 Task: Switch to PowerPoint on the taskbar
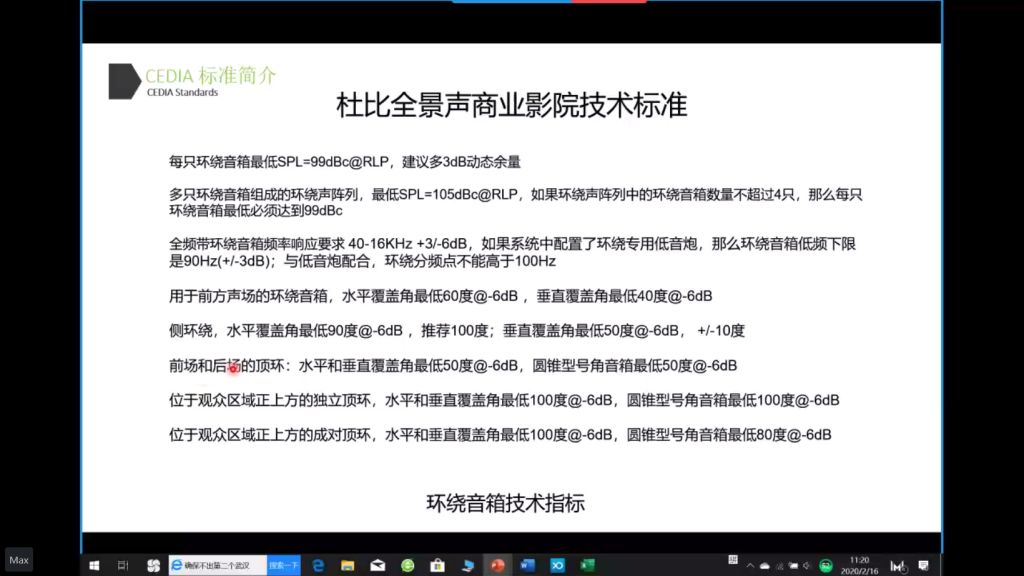(498, 566)
